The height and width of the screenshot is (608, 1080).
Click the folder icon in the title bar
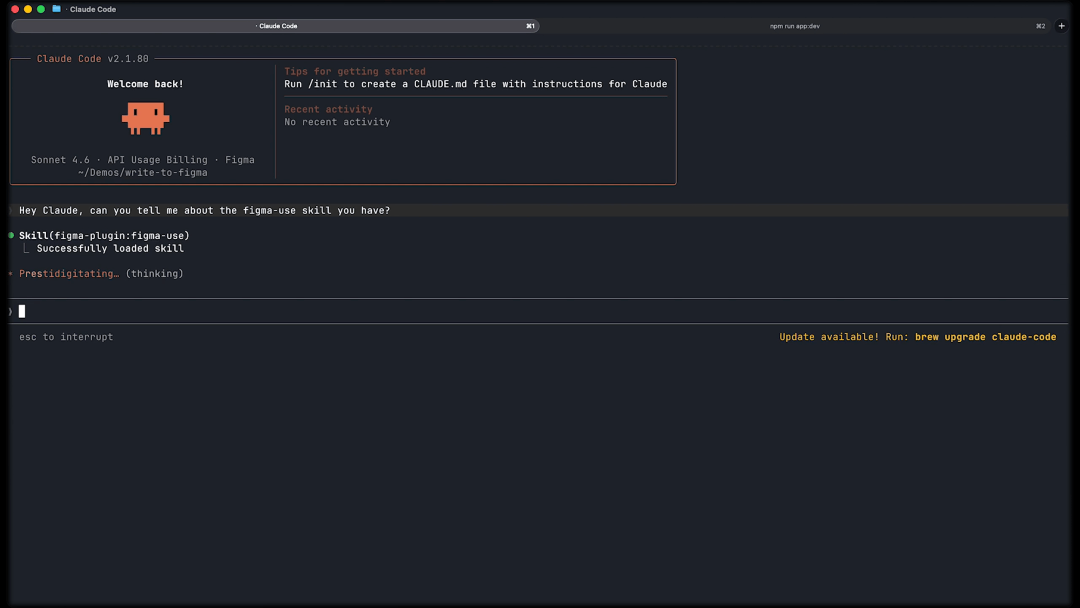pyautogui.click(x=56, y=9)
